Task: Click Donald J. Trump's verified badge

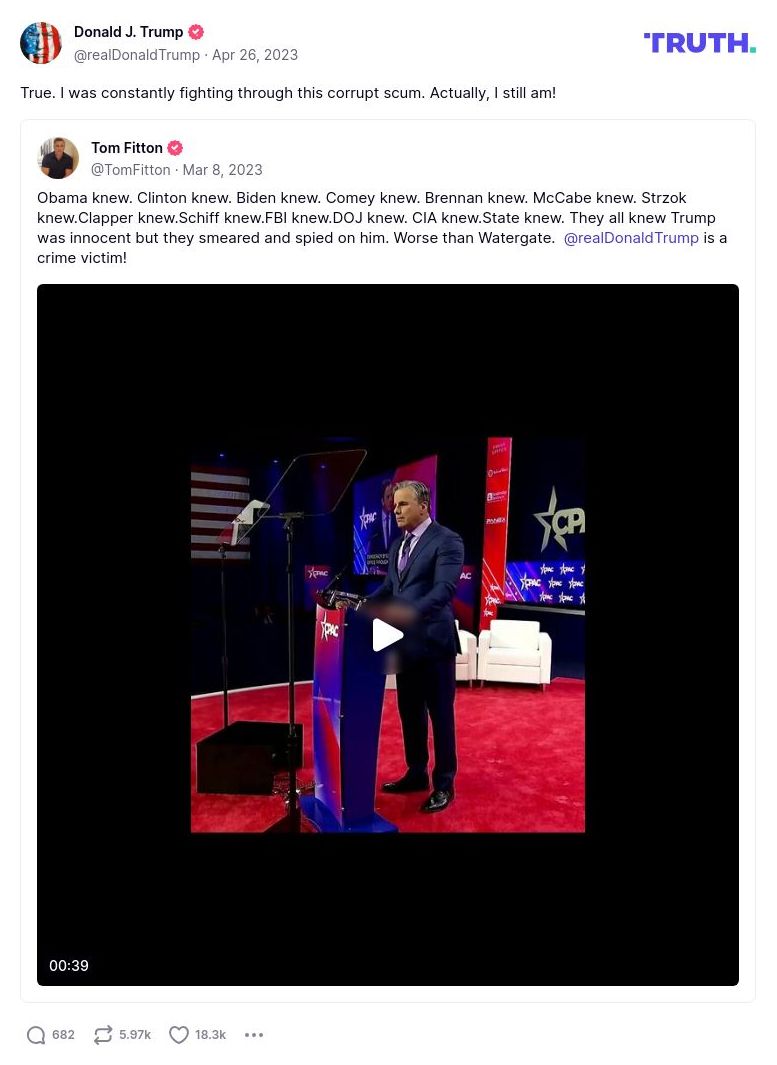Action: (196, 32)
